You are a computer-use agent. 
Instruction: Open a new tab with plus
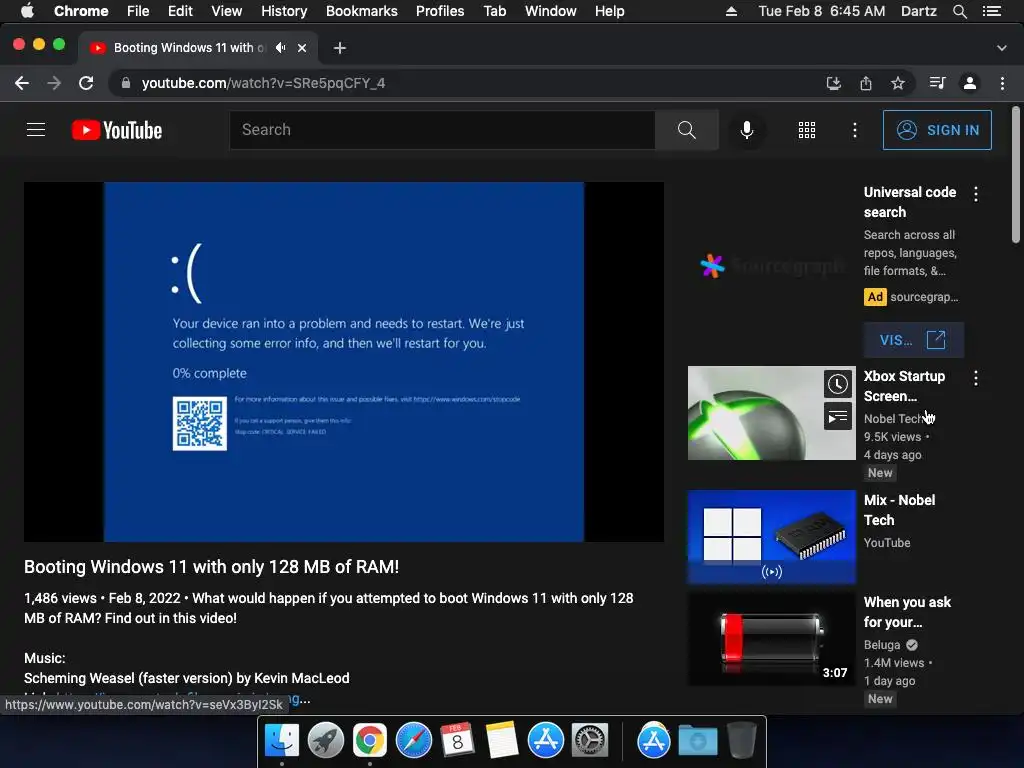click(340, 48)
